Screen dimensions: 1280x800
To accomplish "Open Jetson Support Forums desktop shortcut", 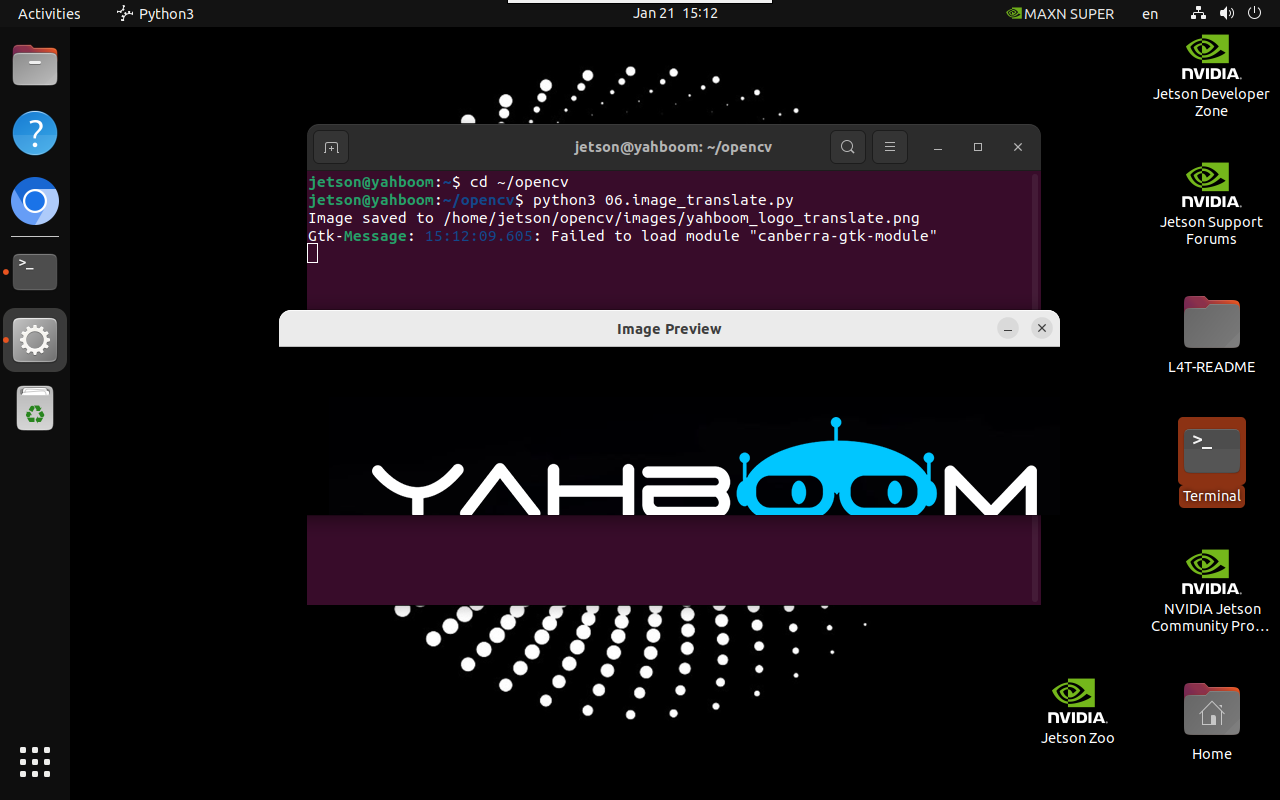I will [1211, 205].
